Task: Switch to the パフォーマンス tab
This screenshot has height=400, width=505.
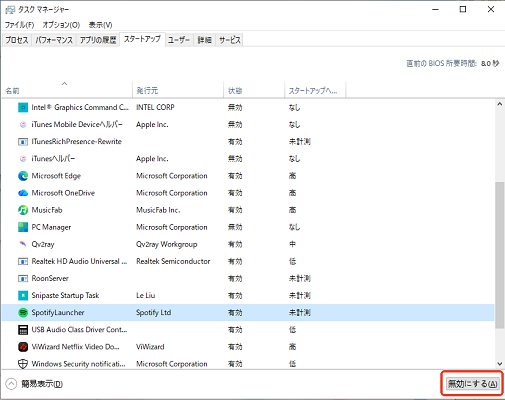Action: click(54, 40)
